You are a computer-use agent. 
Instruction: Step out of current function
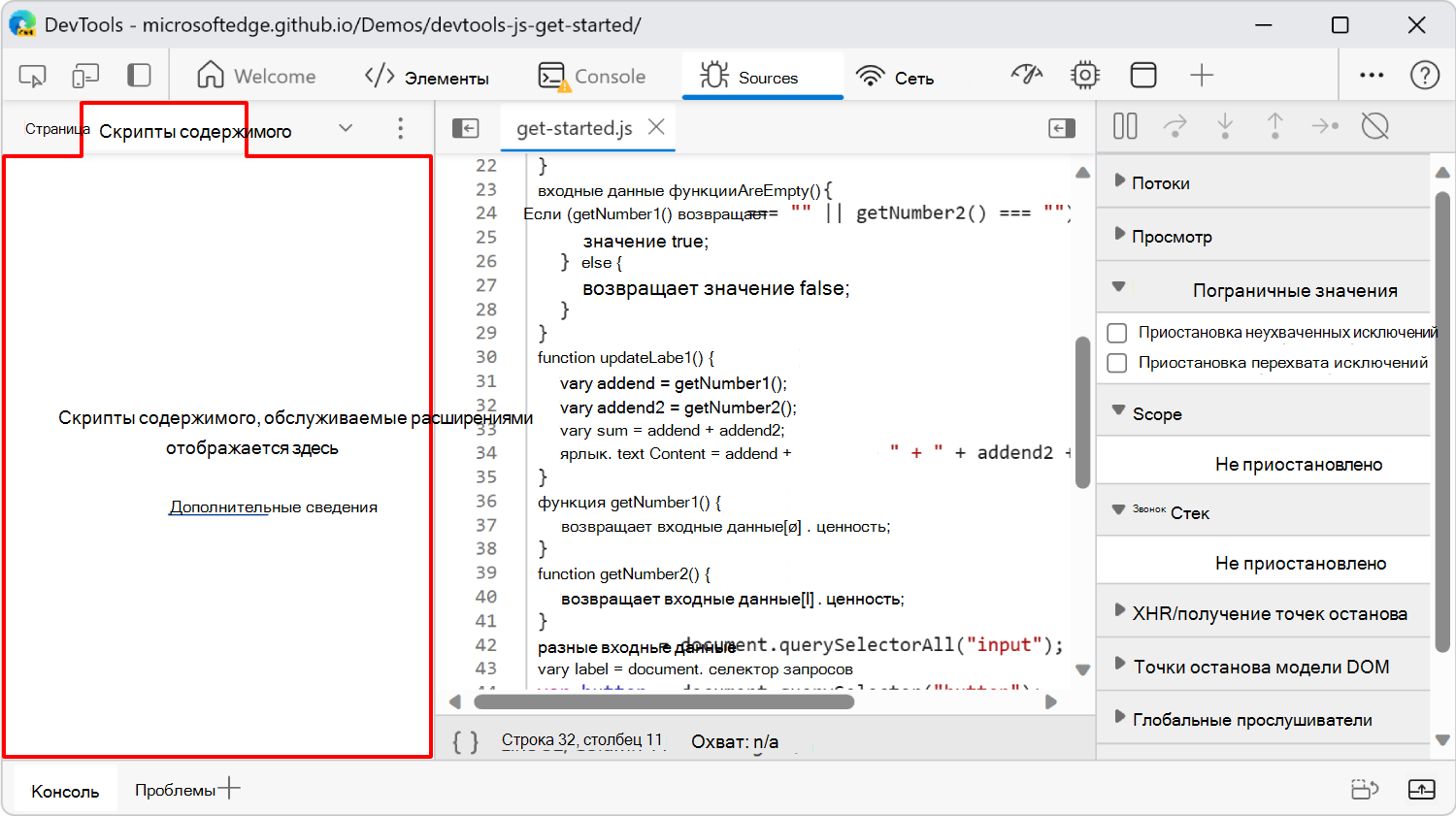point(1274,126)
